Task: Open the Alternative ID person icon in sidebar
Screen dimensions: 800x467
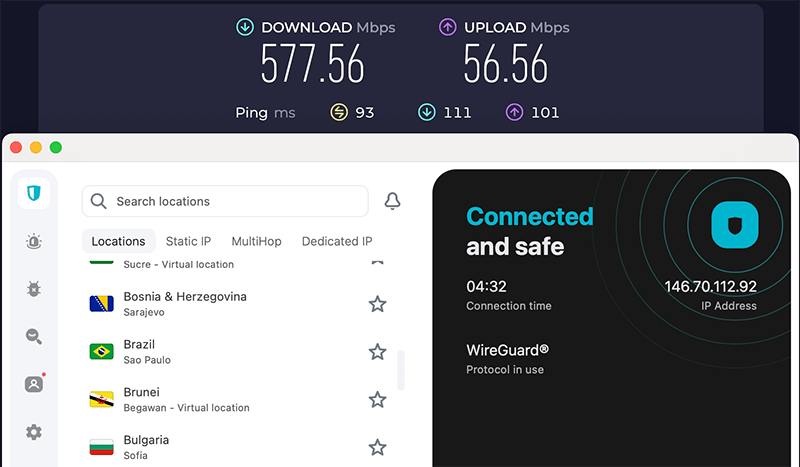Action: (34, 384)
